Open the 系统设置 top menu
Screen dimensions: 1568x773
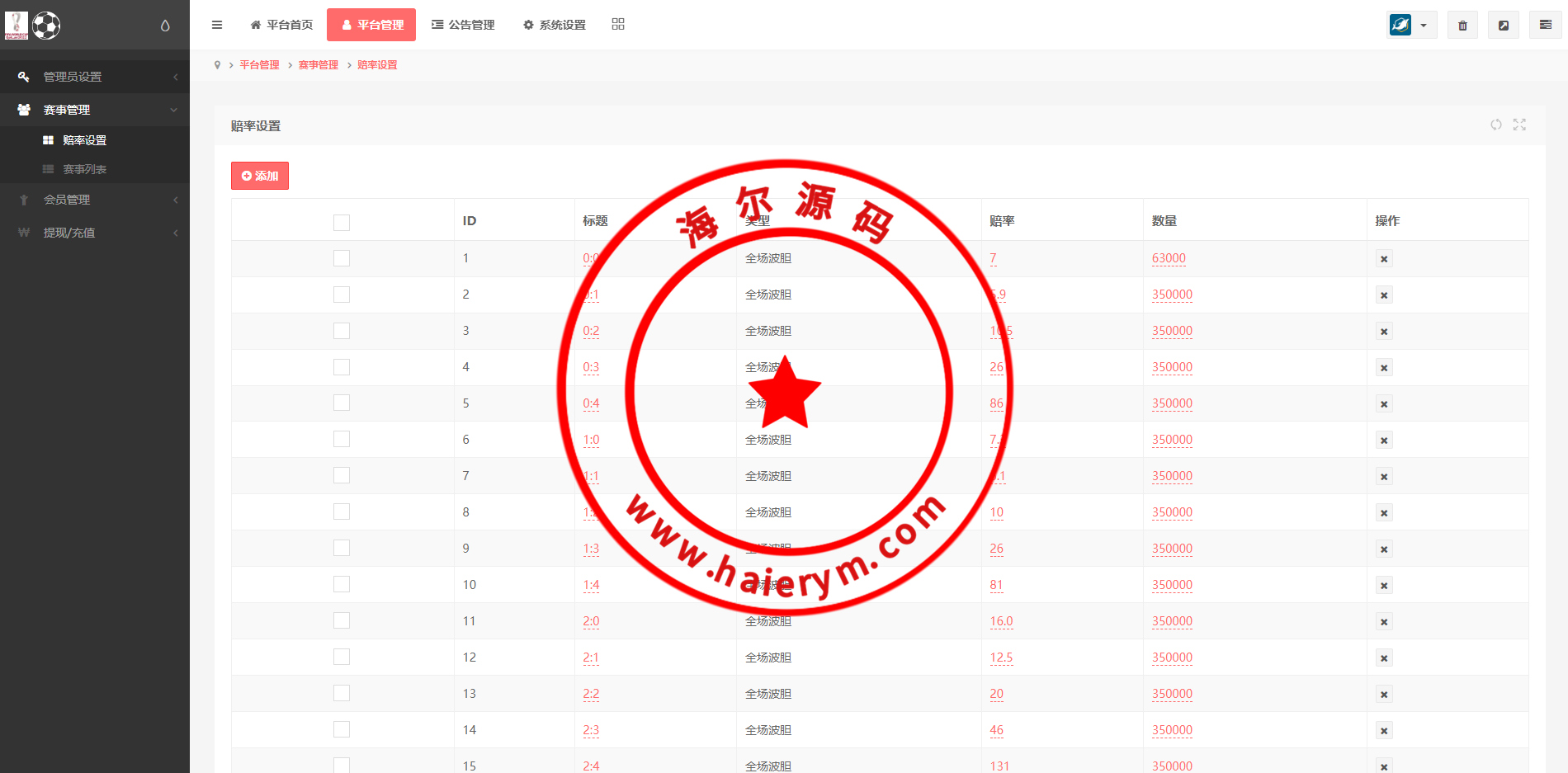[x=555, y=25]
